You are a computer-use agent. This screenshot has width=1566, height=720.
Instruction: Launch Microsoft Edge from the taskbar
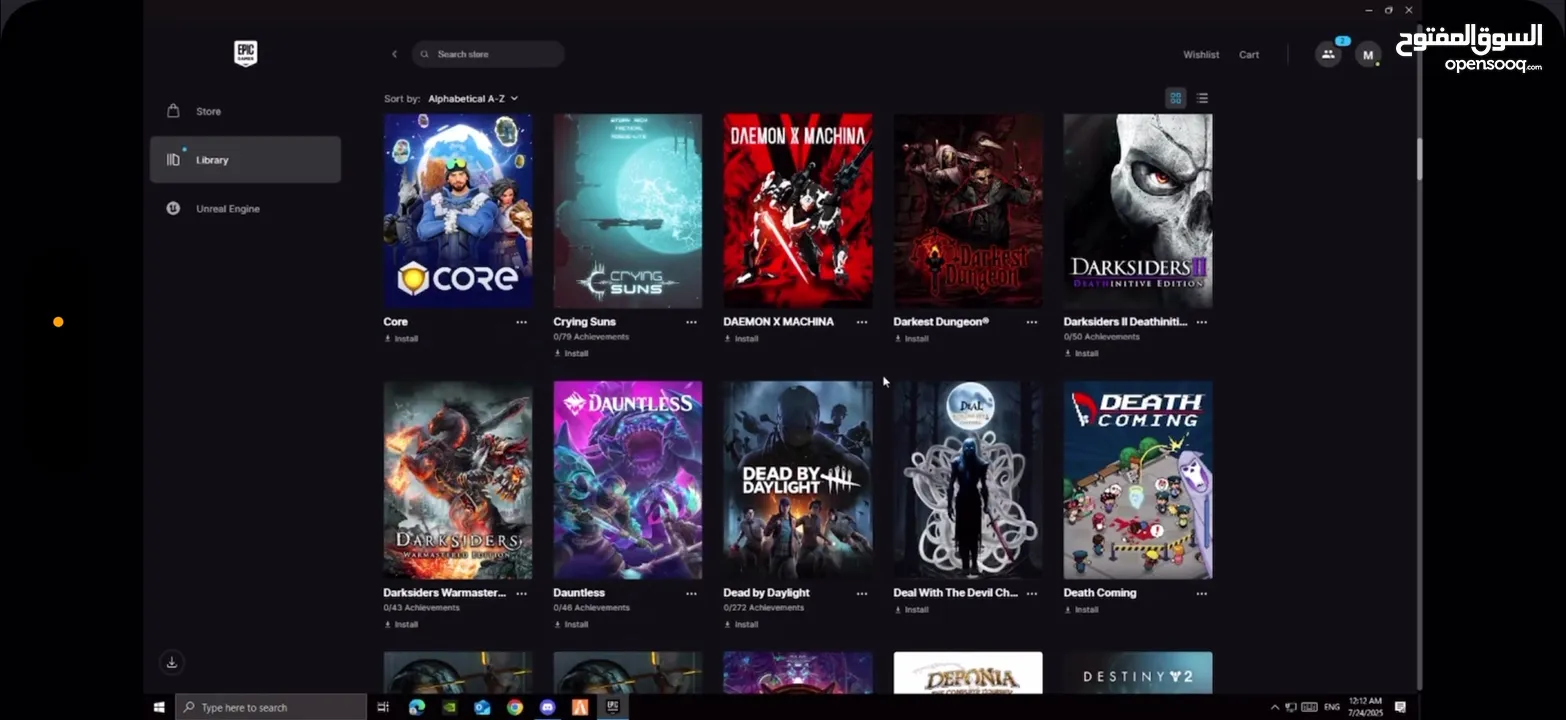click(x=417, y=707)
